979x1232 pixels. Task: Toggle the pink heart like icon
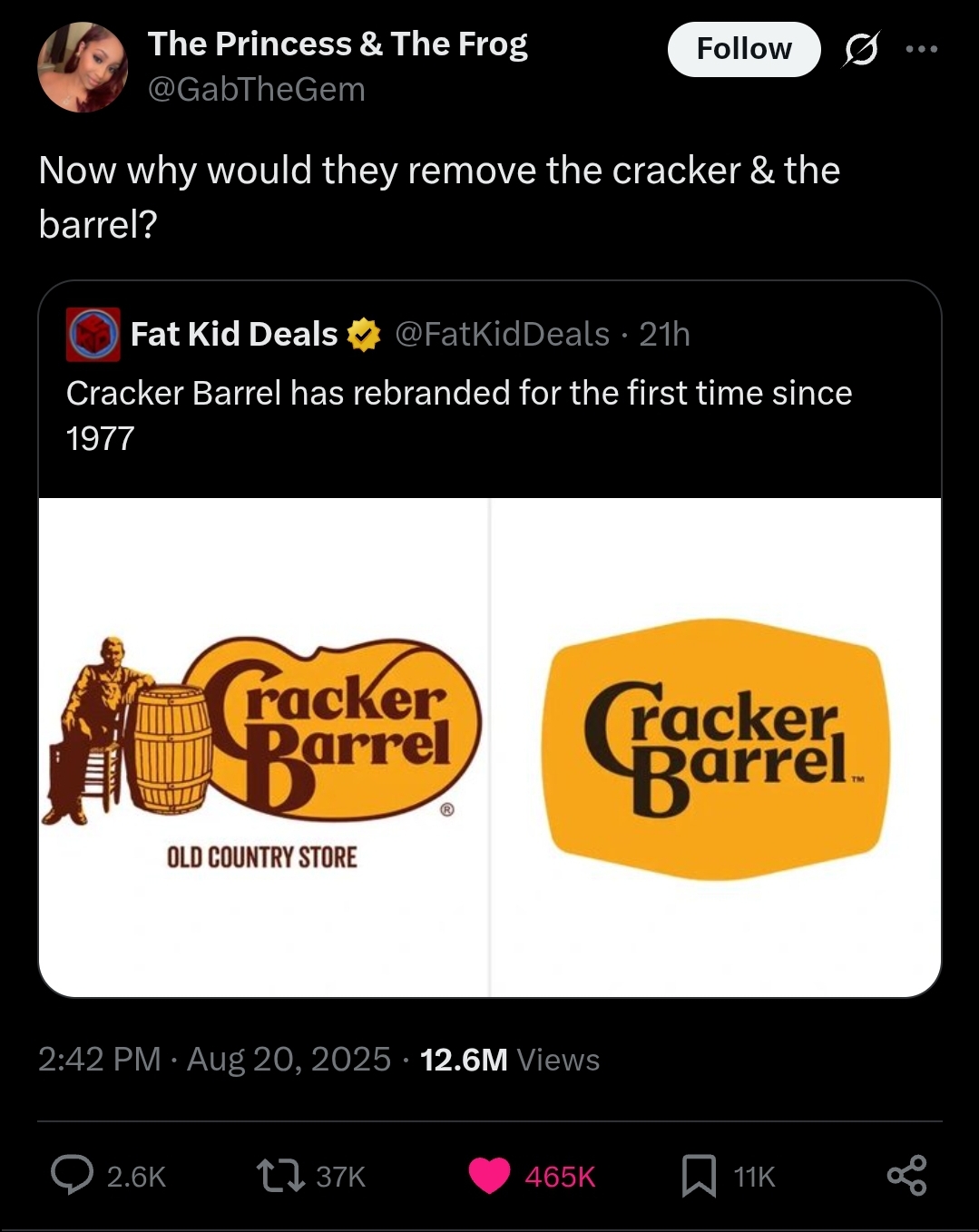point(490,1176)
